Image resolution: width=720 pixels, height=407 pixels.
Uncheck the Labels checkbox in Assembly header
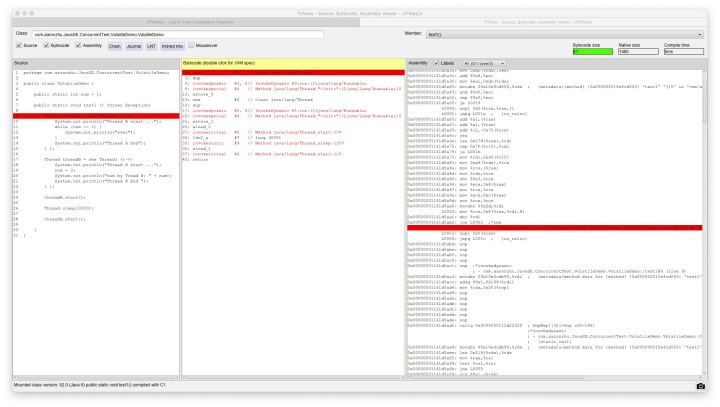tap(436, 63)
